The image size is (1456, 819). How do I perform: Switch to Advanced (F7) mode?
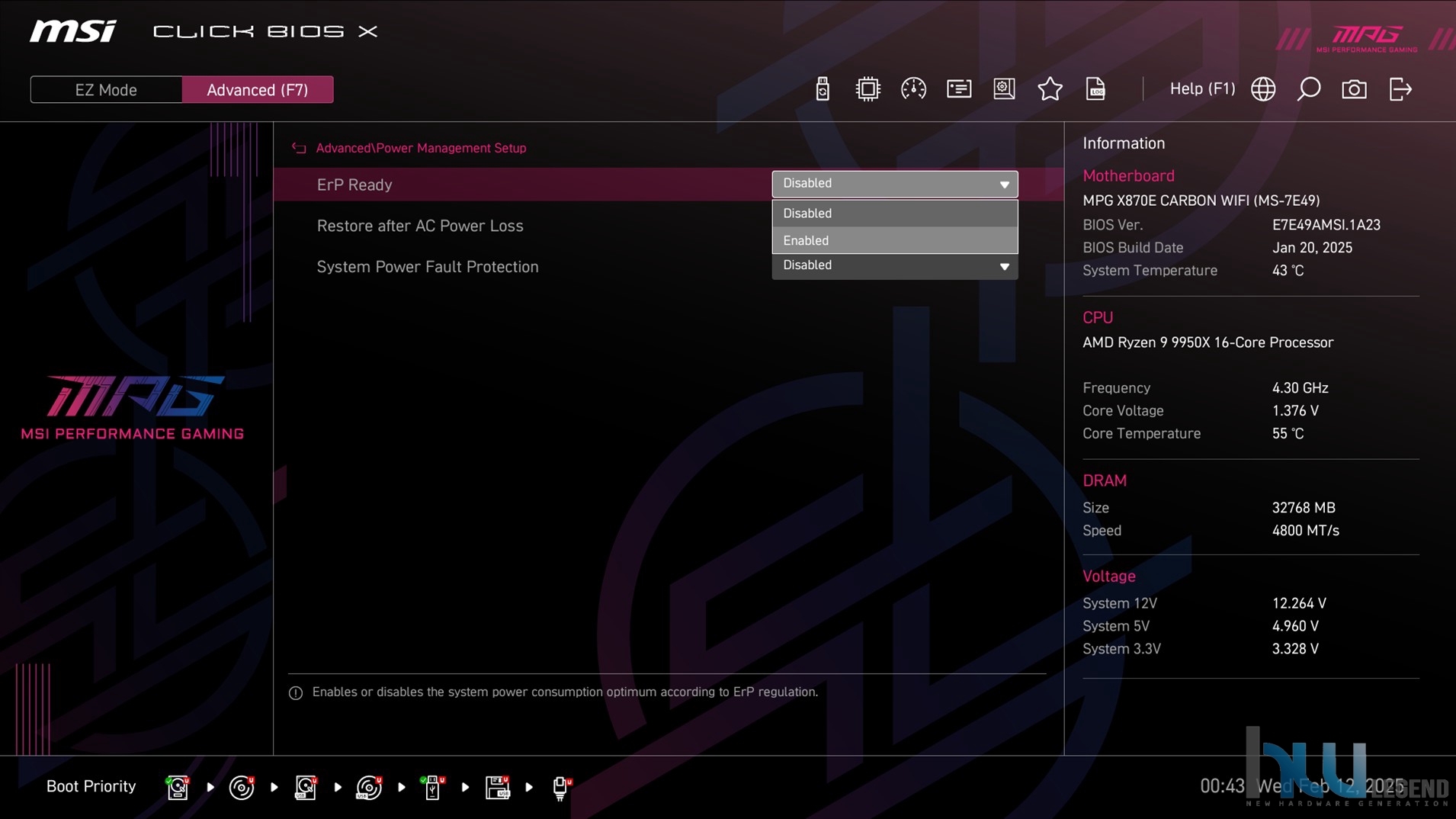coord(258,89)
